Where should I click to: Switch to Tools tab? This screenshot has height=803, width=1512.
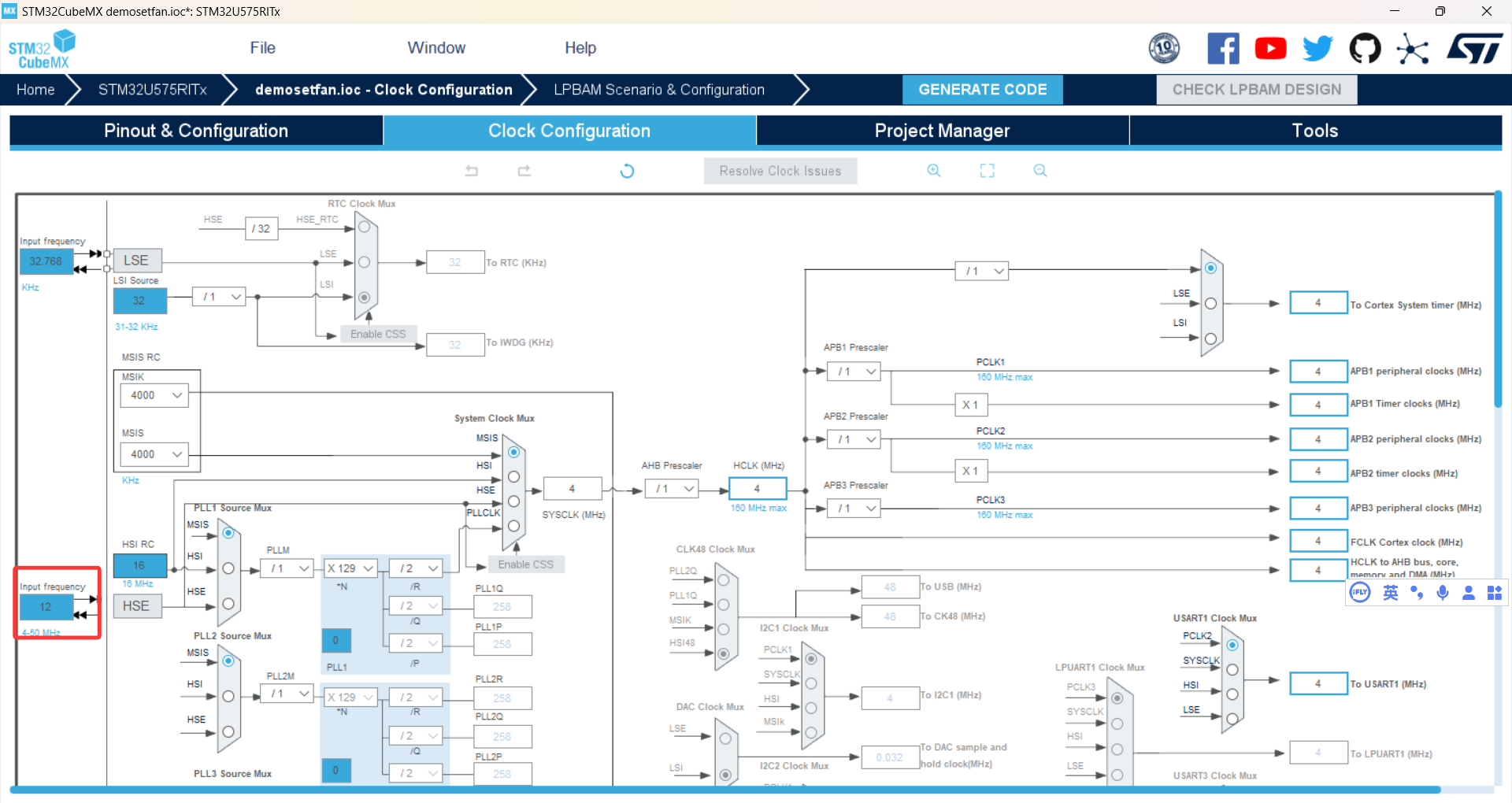1315,131
